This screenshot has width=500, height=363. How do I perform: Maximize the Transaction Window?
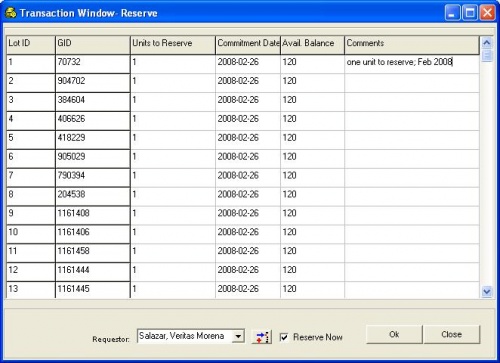pos(470,13)
